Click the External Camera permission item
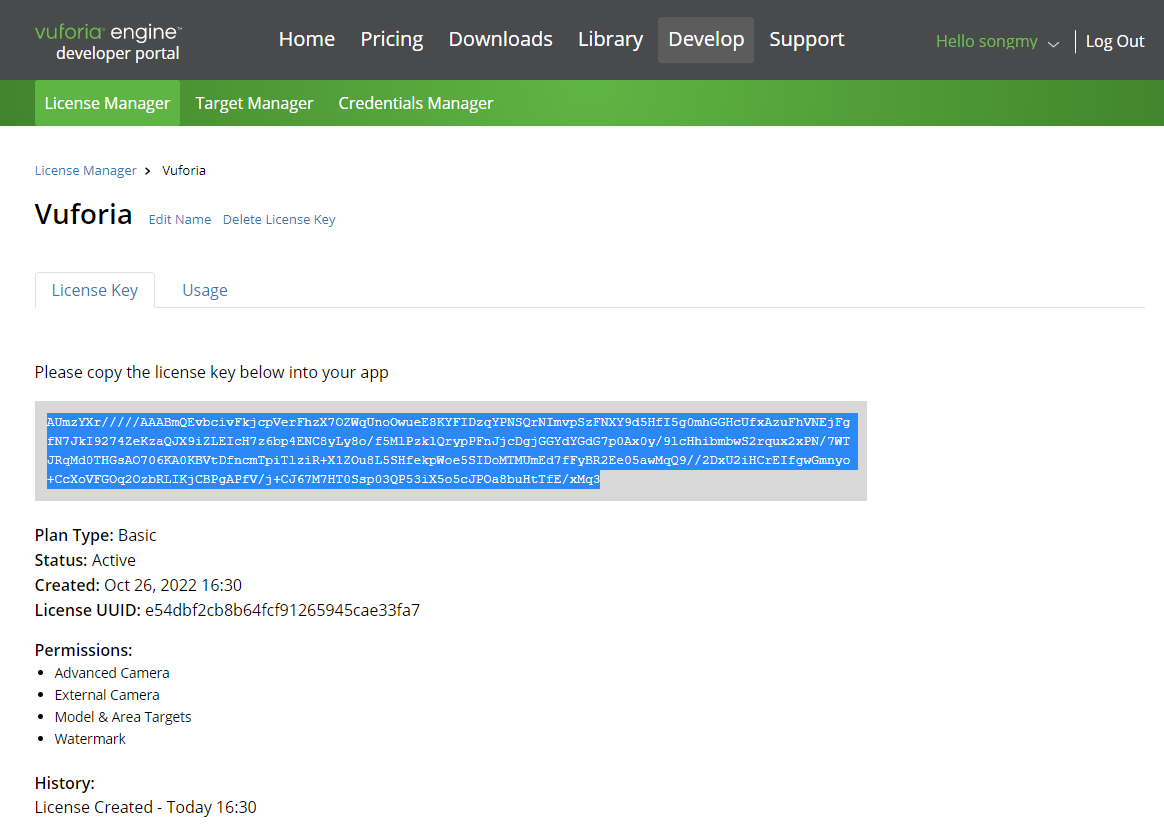Viewport: 1164px width, 832px height. [x=107, y=695]
